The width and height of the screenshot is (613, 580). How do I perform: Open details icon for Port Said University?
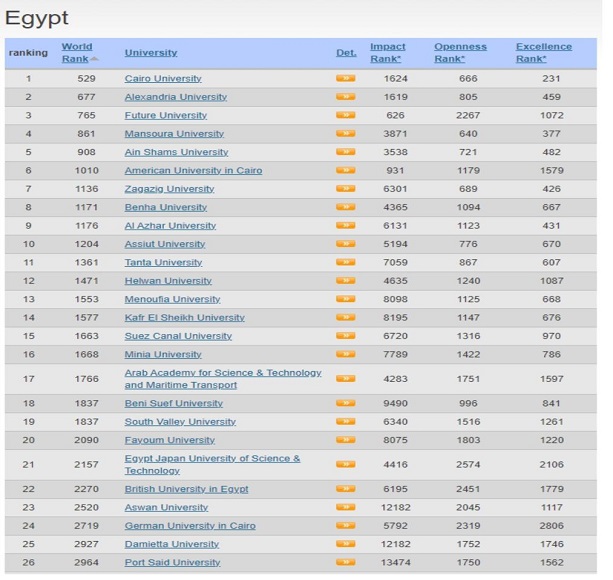[345, 562]
